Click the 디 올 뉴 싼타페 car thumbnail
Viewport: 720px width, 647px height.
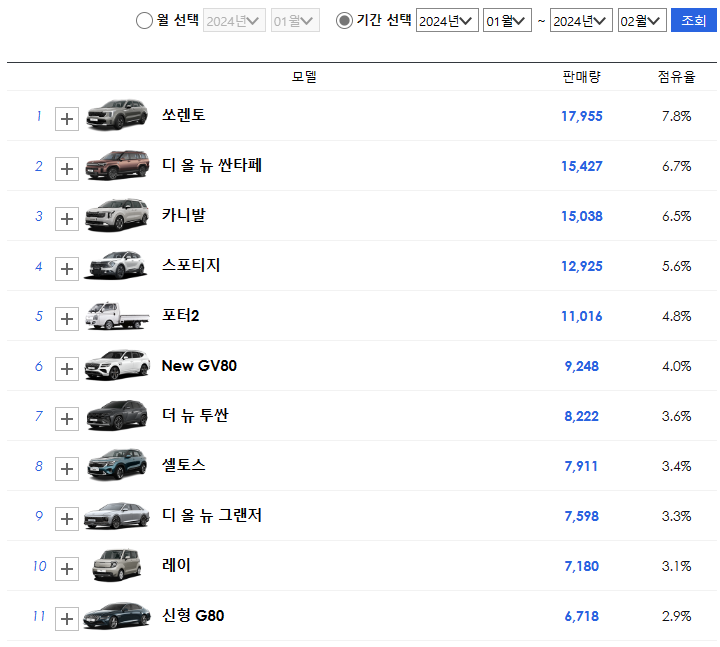tap(117, 165)
